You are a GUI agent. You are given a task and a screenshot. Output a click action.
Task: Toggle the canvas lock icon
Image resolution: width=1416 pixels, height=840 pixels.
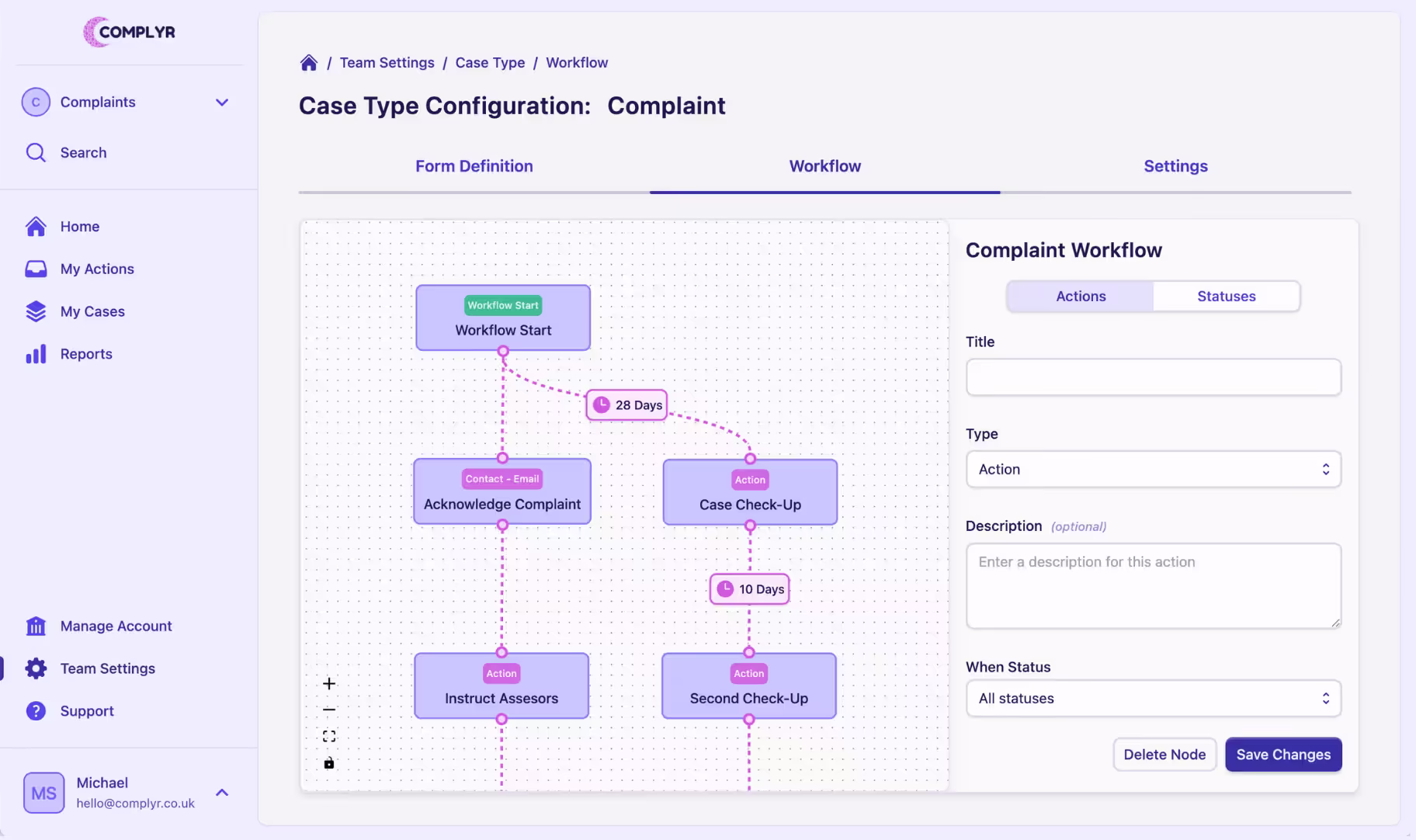click(329, 762)
